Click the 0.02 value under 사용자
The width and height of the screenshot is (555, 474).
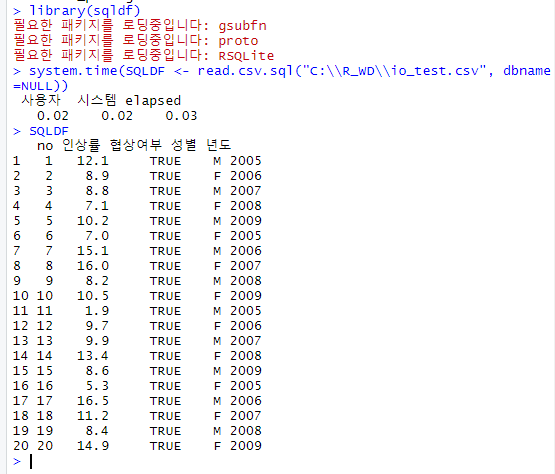click(x=53, y=116)
